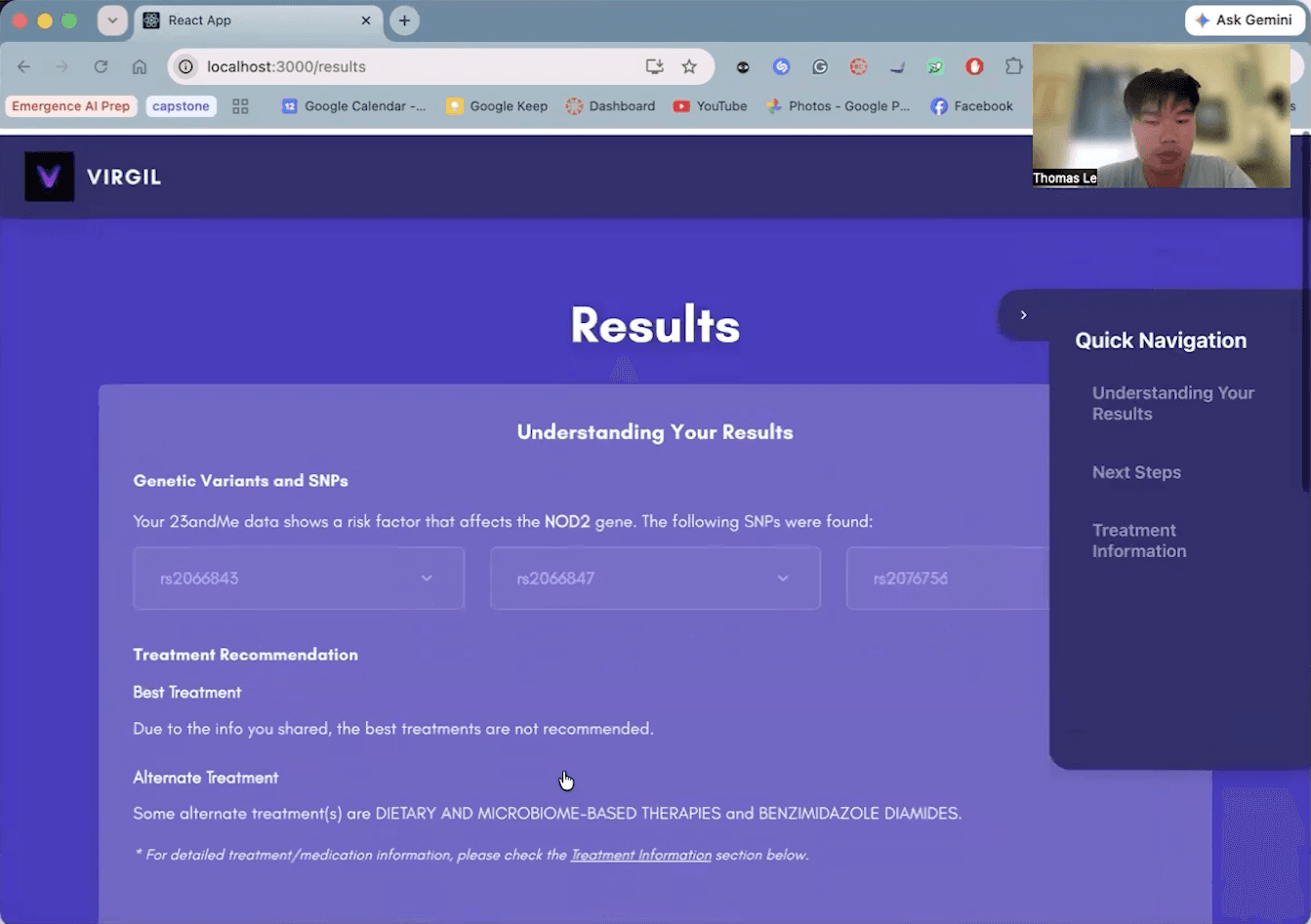This screenshot has width=1311, height=924.
Task: Click the Virgil logo icon
Action: (50, 177)
